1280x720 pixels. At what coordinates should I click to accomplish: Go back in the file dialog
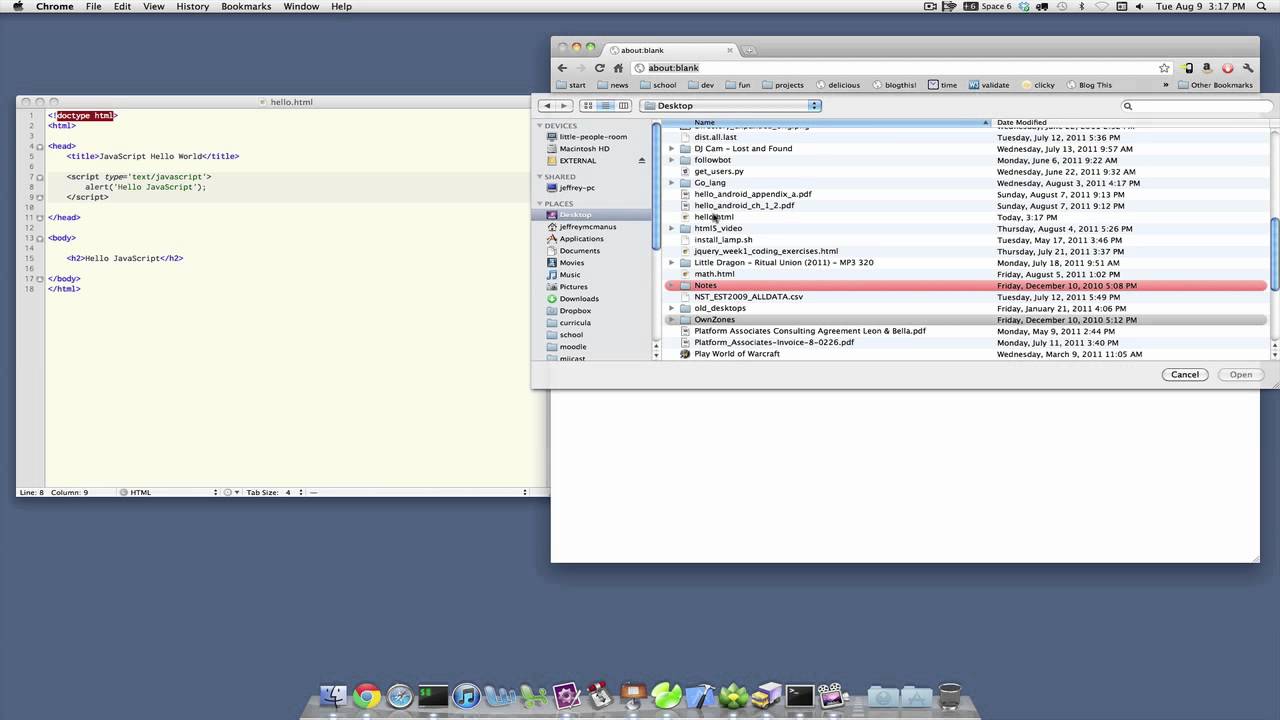tap(547, 106)
